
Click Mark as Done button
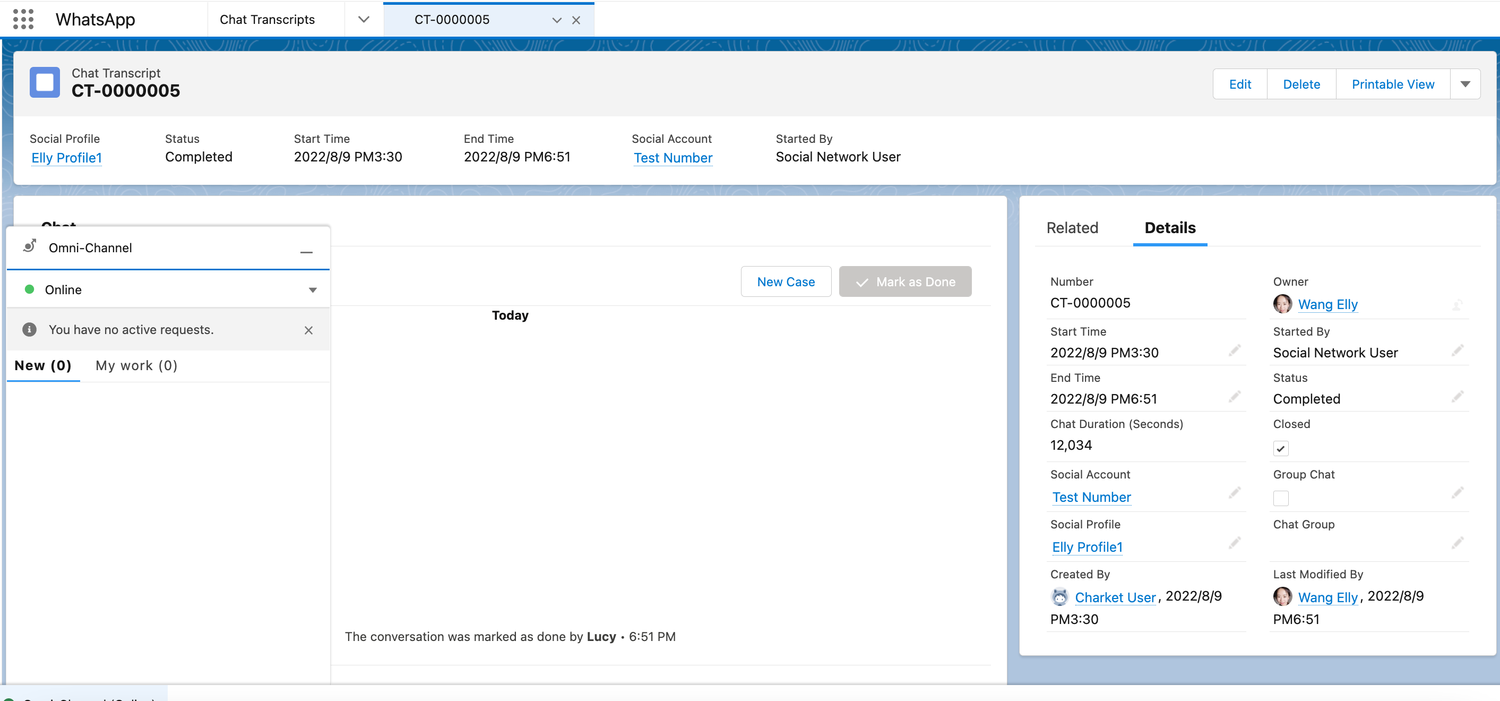905,282
